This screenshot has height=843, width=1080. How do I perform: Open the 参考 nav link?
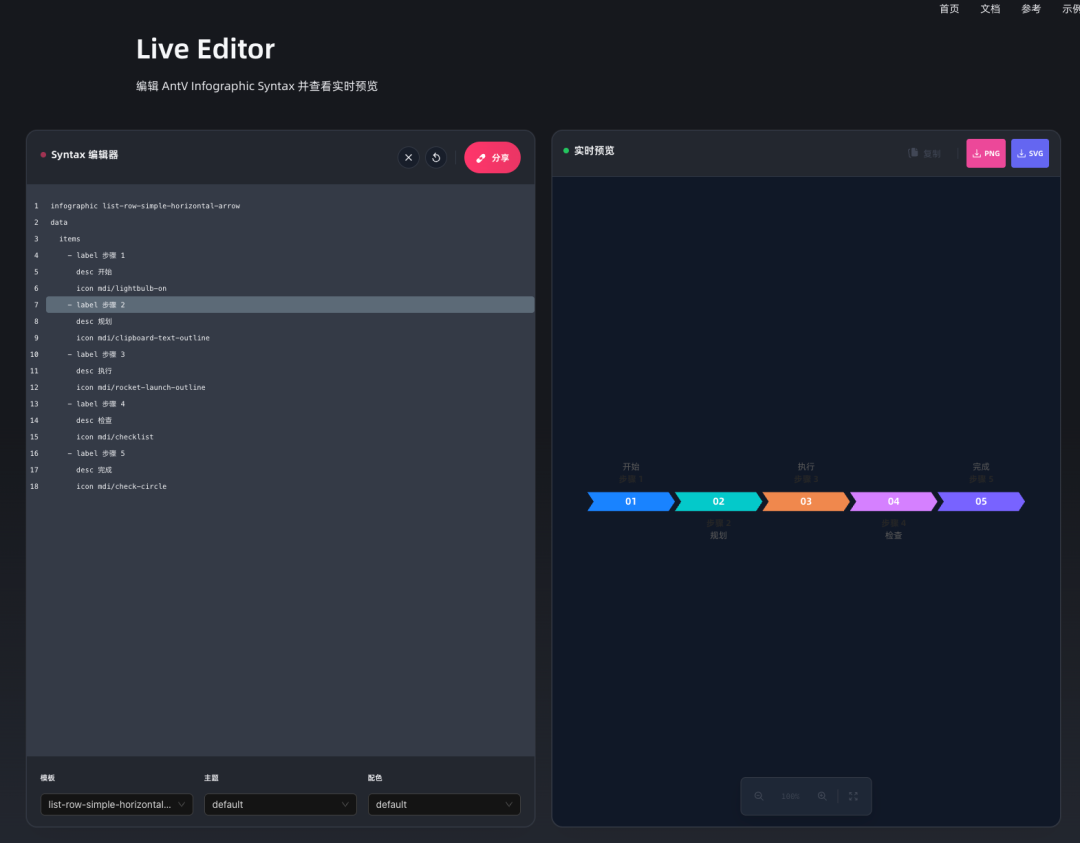coord(1031,9)
